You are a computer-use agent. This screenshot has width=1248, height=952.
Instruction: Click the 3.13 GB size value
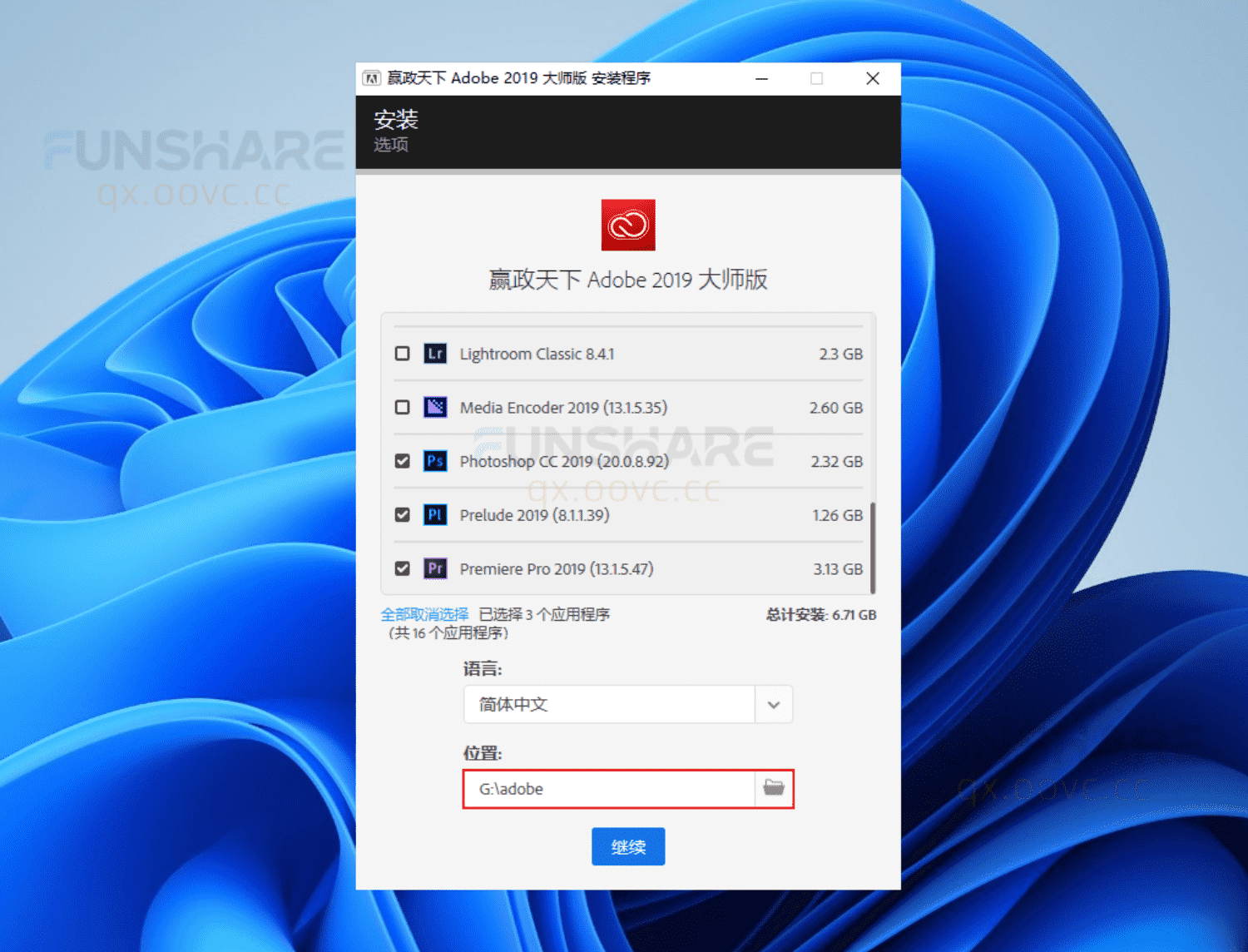(x=838, y=568)
